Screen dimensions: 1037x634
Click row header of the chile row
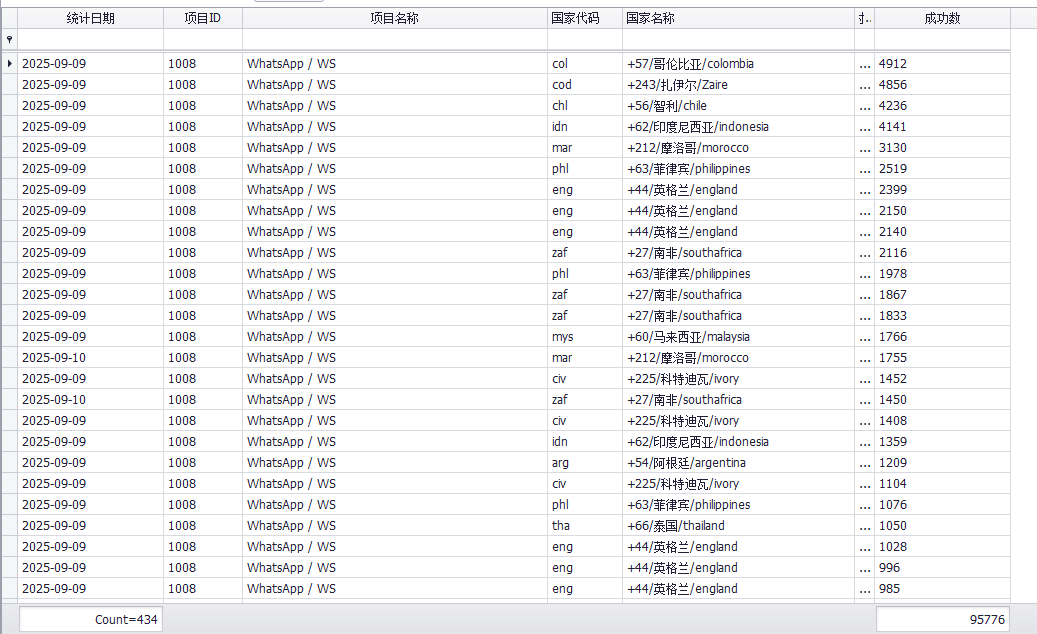click(x=9, y=106)
